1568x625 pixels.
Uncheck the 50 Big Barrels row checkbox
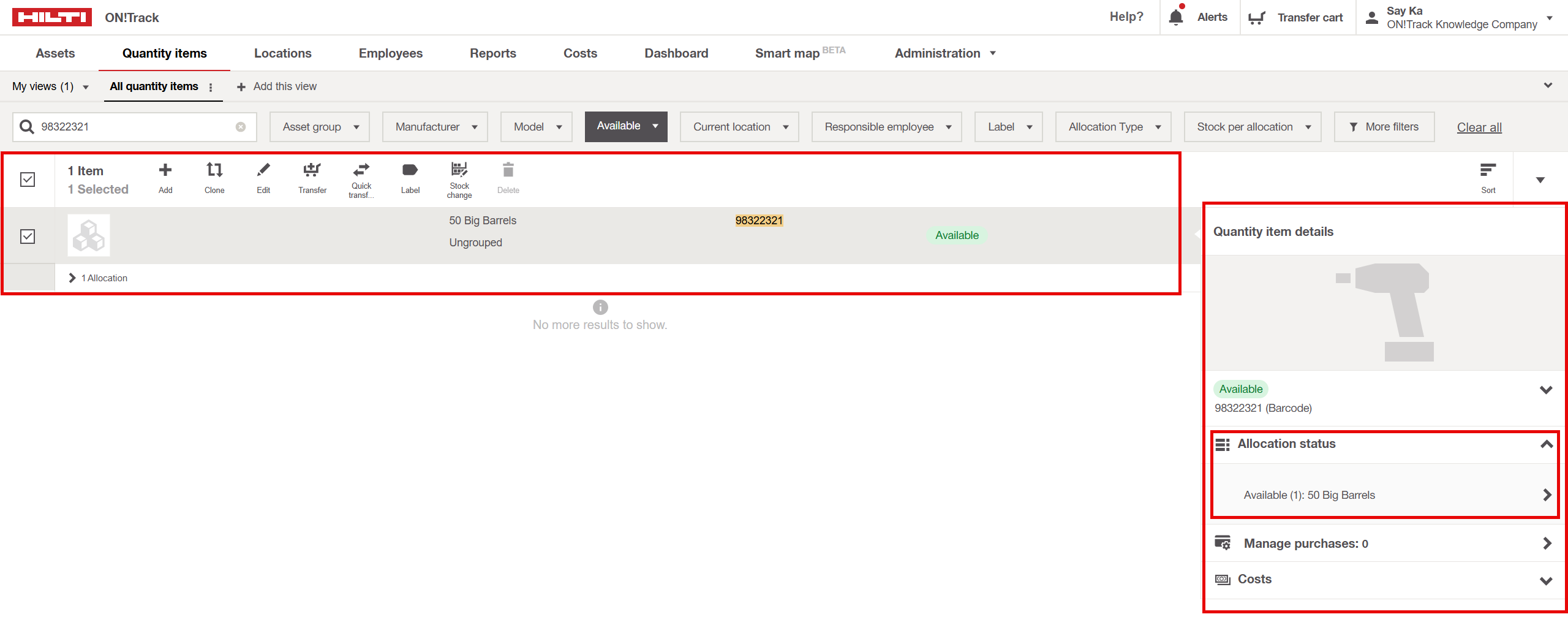coord(28,237)
